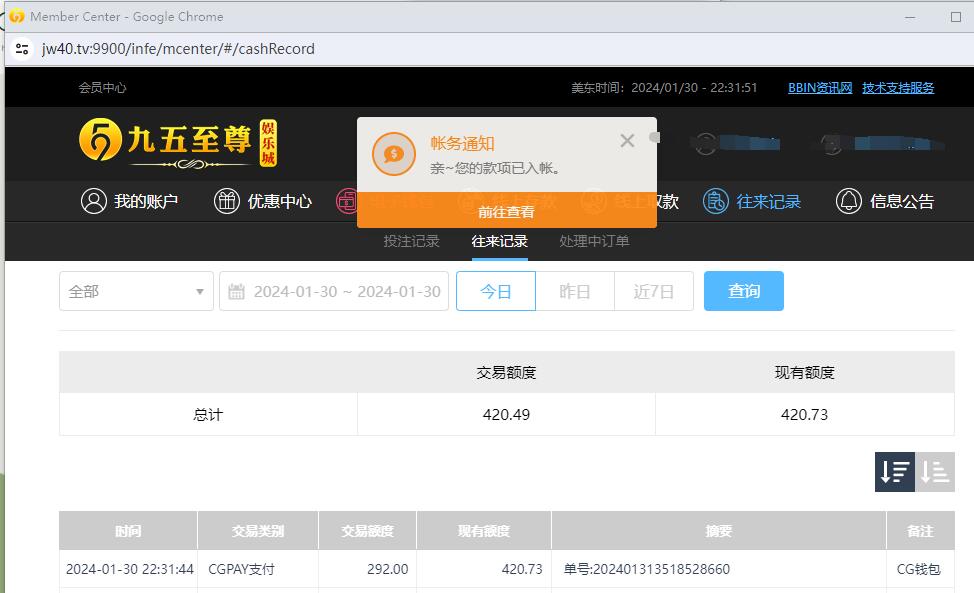Open the 技术支持服务 link
This screenshot has width=974, height=593.
coord(898,88)
